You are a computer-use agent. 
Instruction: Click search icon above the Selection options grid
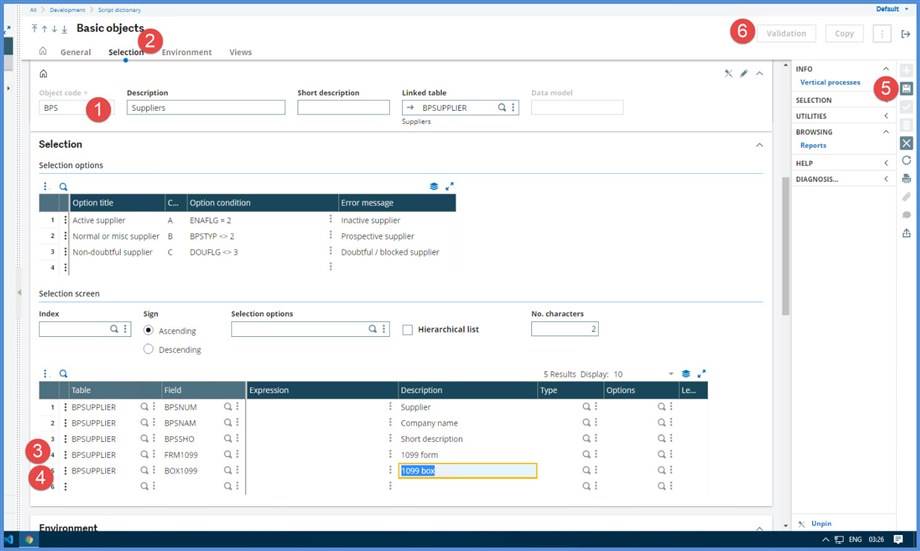63,187
